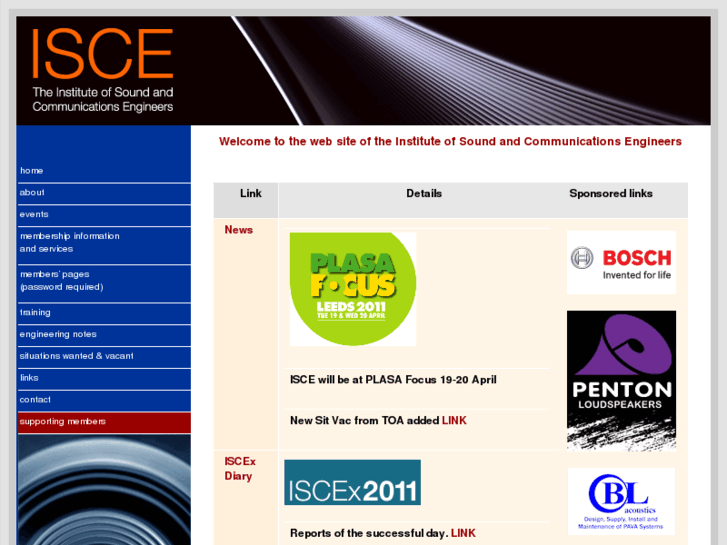Click the ISCEx2011 banner image
Viewport: 727px width, 545px height.
pos(352,482)
